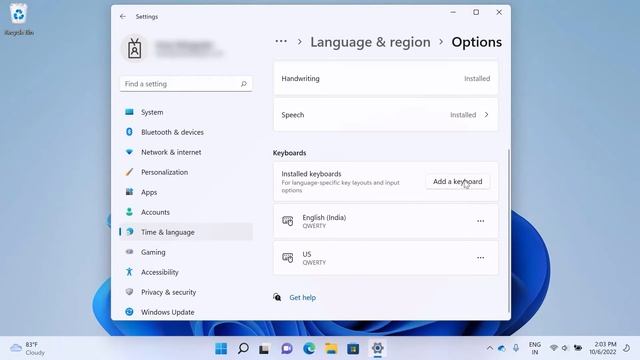
Task: Open Task View on taskbar
Action: point(264,349)
